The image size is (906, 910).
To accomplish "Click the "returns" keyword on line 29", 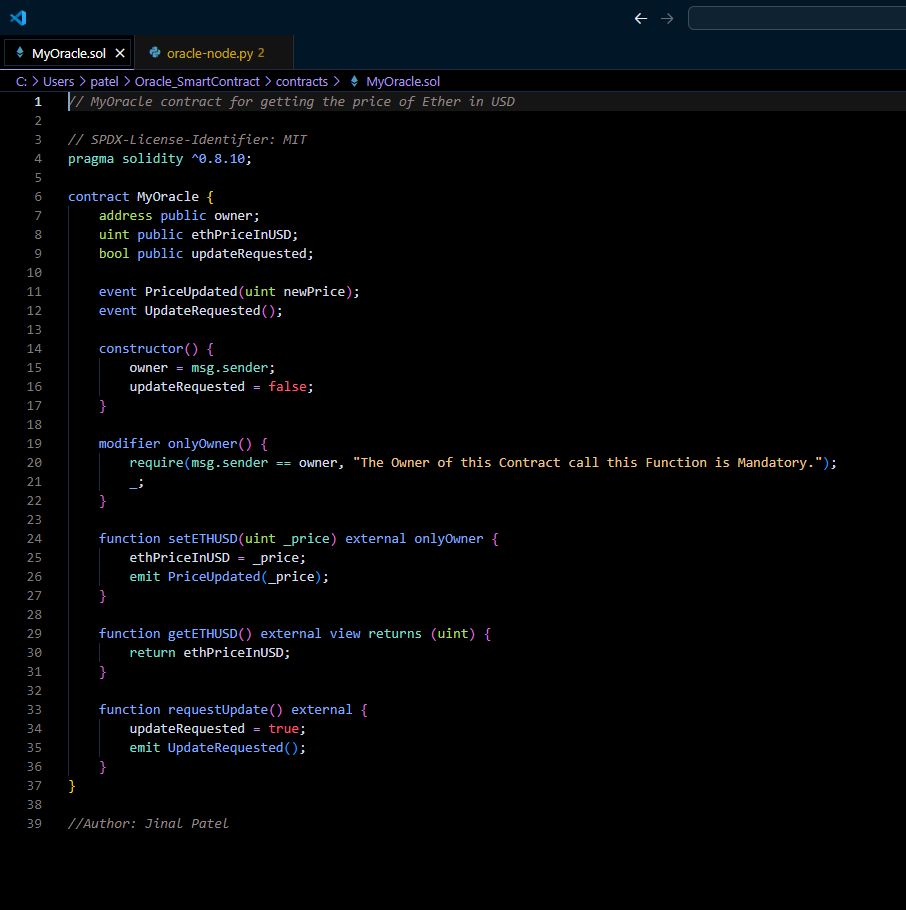I will pos(395,634).
